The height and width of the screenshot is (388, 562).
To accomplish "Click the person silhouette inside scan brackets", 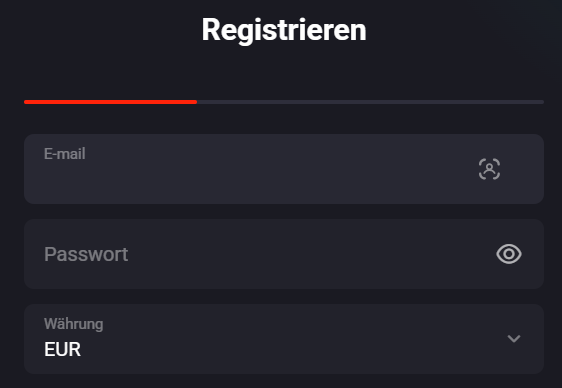I will coord(489,169).
